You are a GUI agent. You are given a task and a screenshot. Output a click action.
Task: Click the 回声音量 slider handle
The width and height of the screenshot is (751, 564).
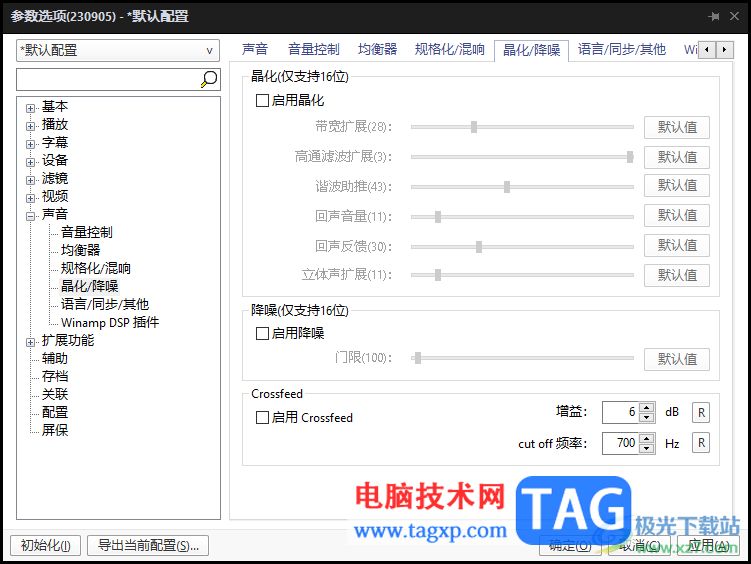[x=438, y=217]
